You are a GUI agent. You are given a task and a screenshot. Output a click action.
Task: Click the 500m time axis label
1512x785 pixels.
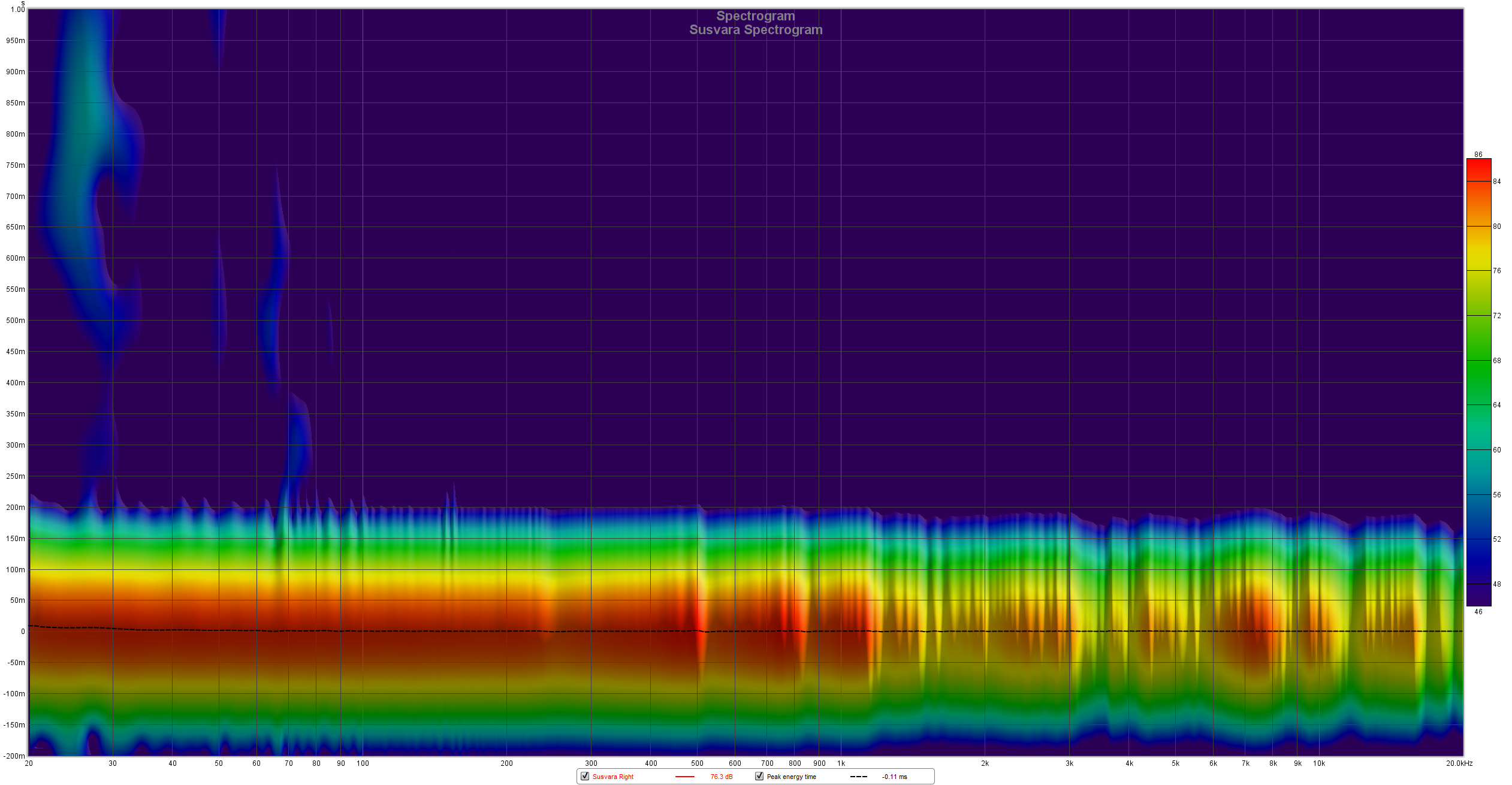(16, 321)
